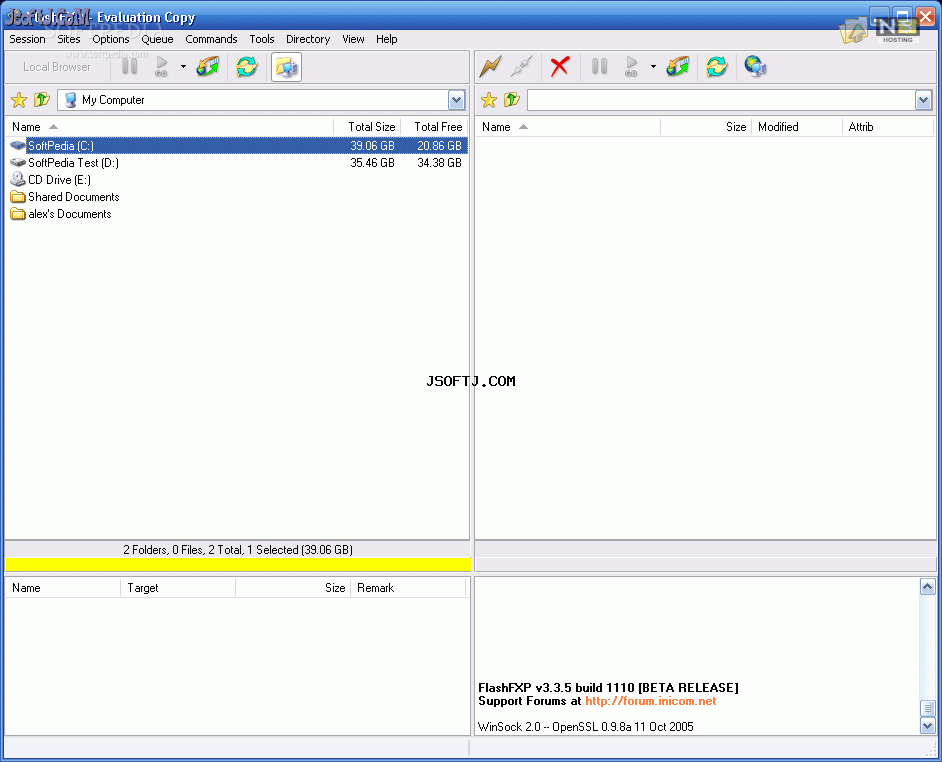Viewport: 942px width, 762px height.
Task: Click the 20.86 GB total free value
Action: click(x=439, y=145)
